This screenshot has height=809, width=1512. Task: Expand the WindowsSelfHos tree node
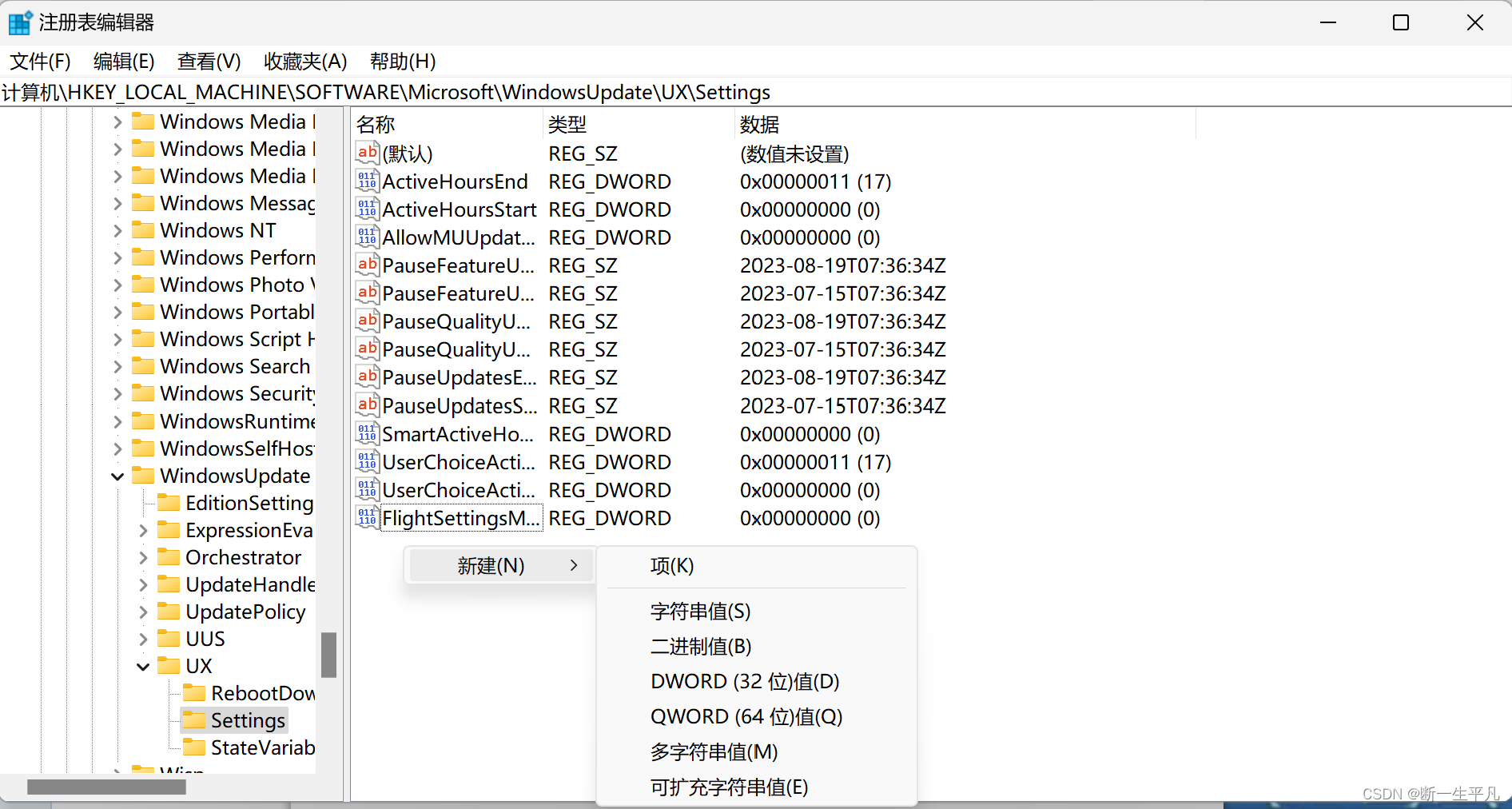point(117,448)
